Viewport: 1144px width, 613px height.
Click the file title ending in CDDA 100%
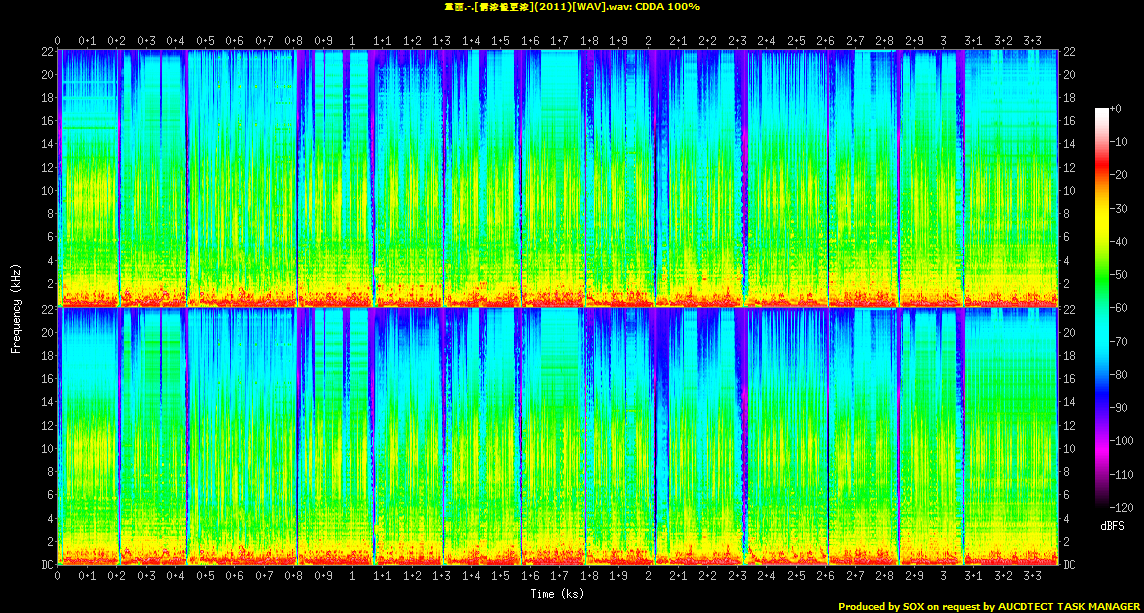pyautogui.click(x=572, y=7)
